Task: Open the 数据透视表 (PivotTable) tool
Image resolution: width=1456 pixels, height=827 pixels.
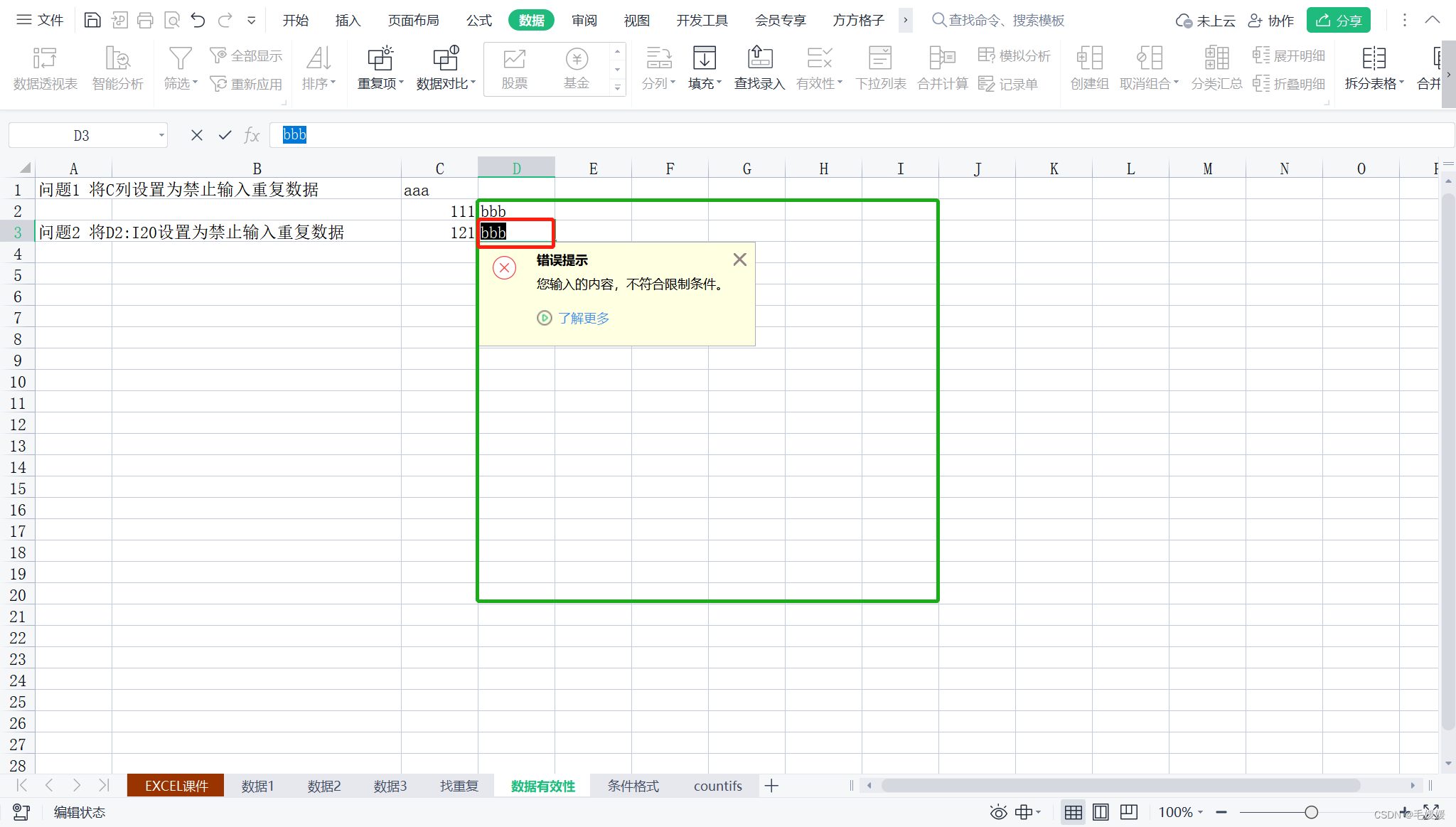Action: click(45, 68)
